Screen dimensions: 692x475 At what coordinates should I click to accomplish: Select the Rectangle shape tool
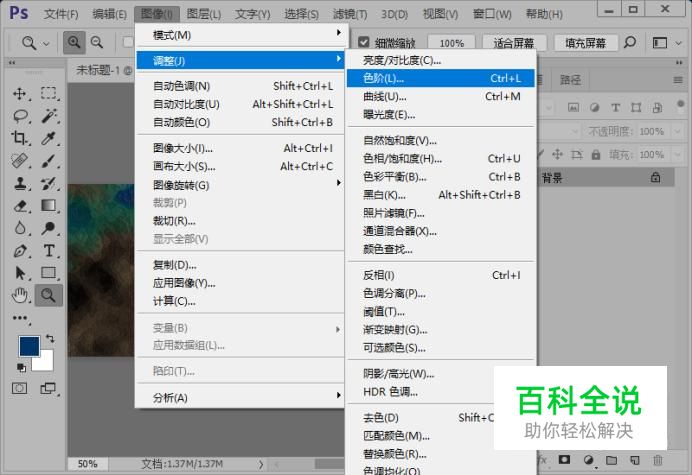[x=48, y=273]
